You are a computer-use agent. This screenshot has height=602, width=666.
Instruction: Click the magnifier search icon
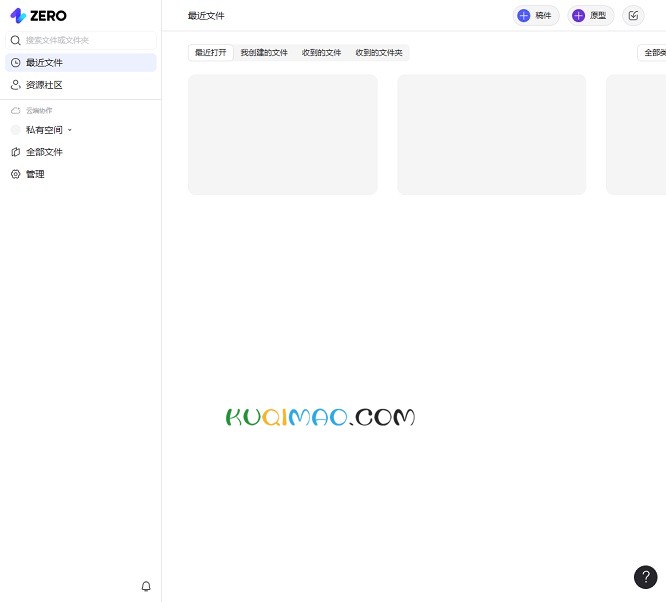16,40
